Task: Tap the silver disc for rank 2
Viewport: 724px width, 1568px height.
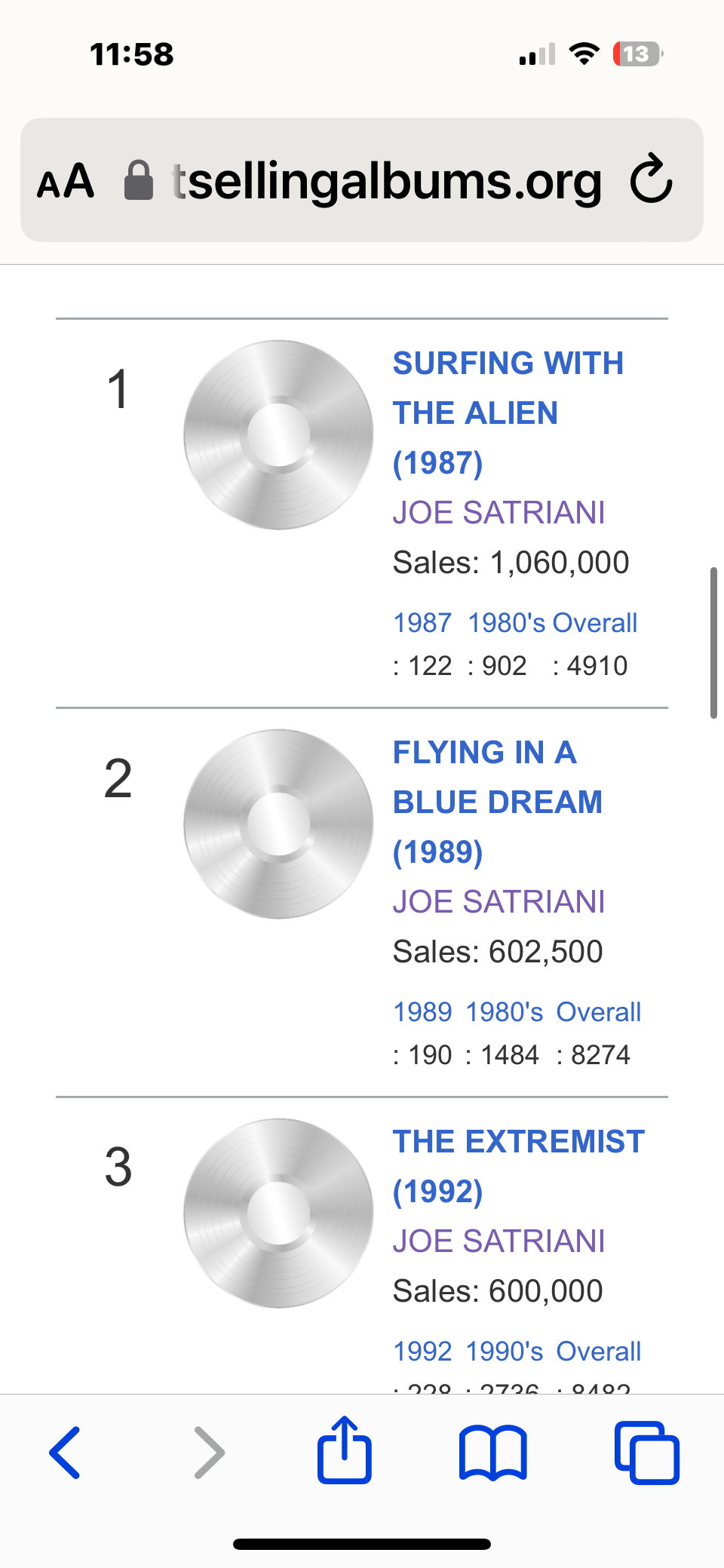Action: [x=278, y=824]
